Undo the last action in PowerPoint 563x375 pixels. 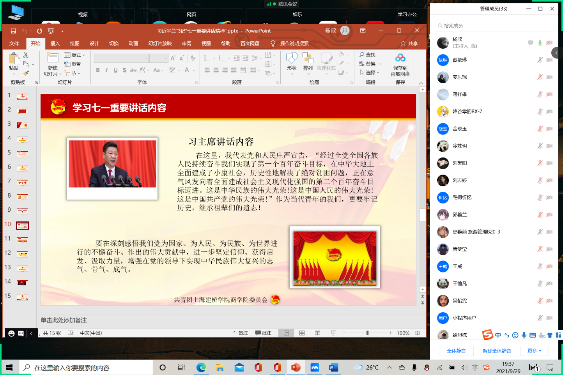click(24, 31)
